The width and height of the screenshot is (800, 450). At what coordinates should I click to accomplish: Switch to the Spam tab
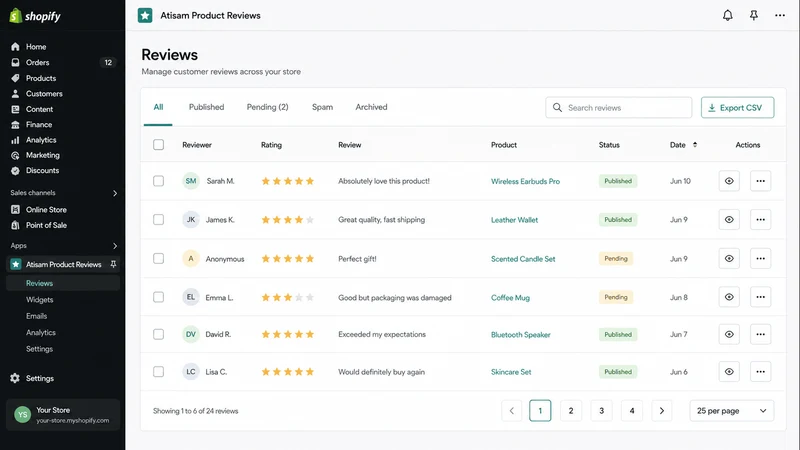322,107
